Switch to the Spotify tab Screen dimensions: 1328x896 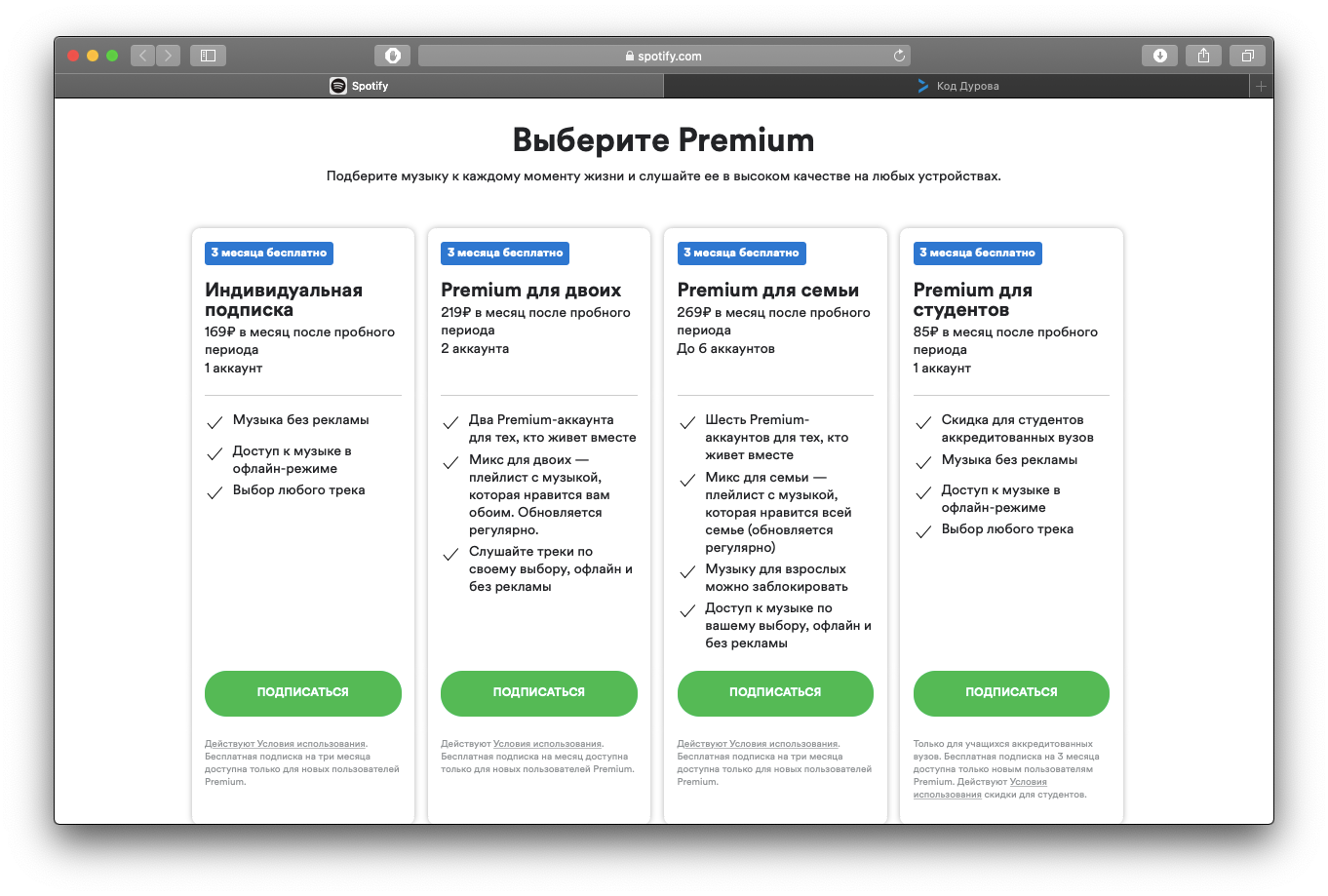click(x=359, y=86)
